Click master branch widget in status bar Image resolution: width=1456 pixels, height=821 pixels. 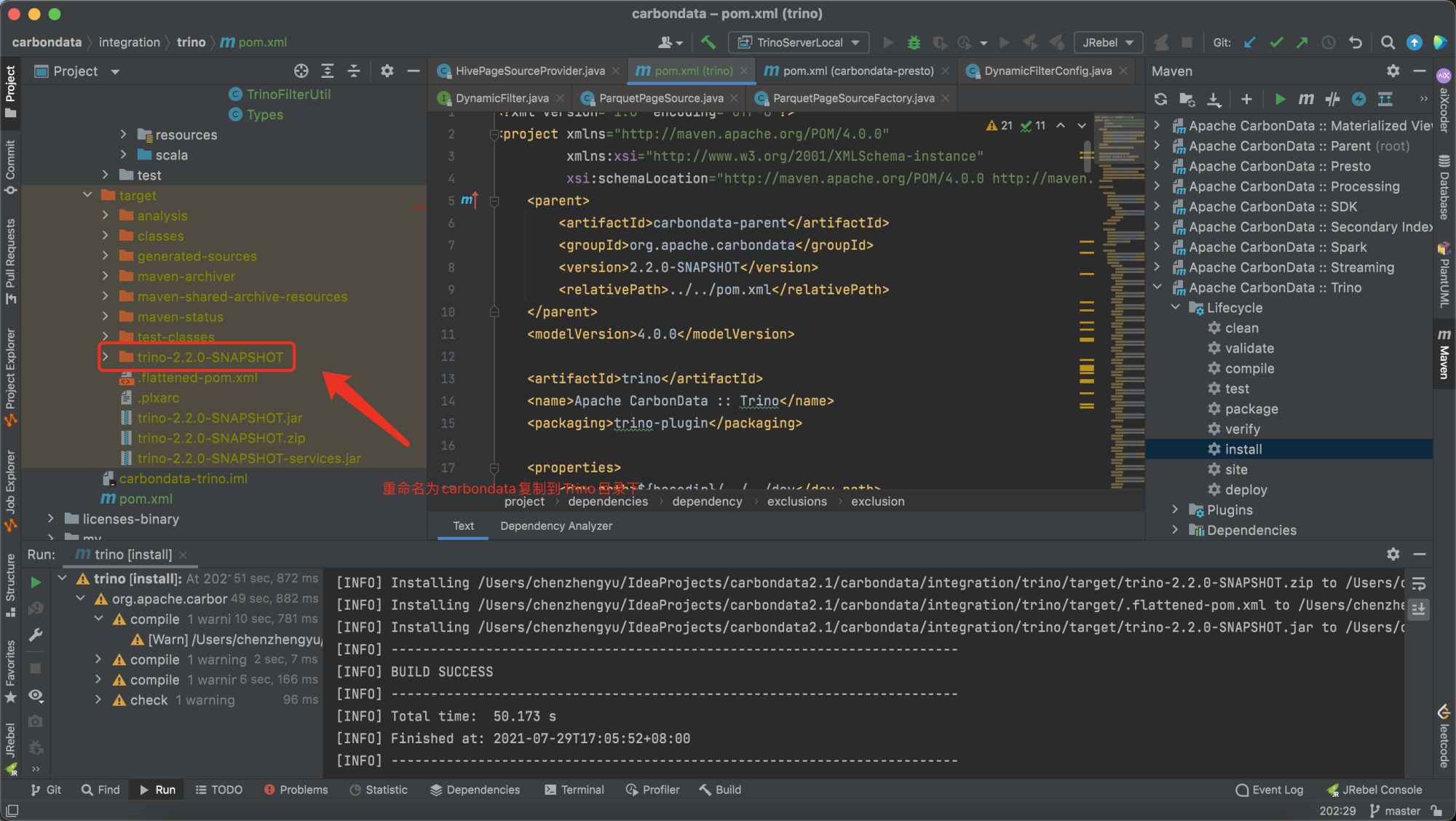1395,811
